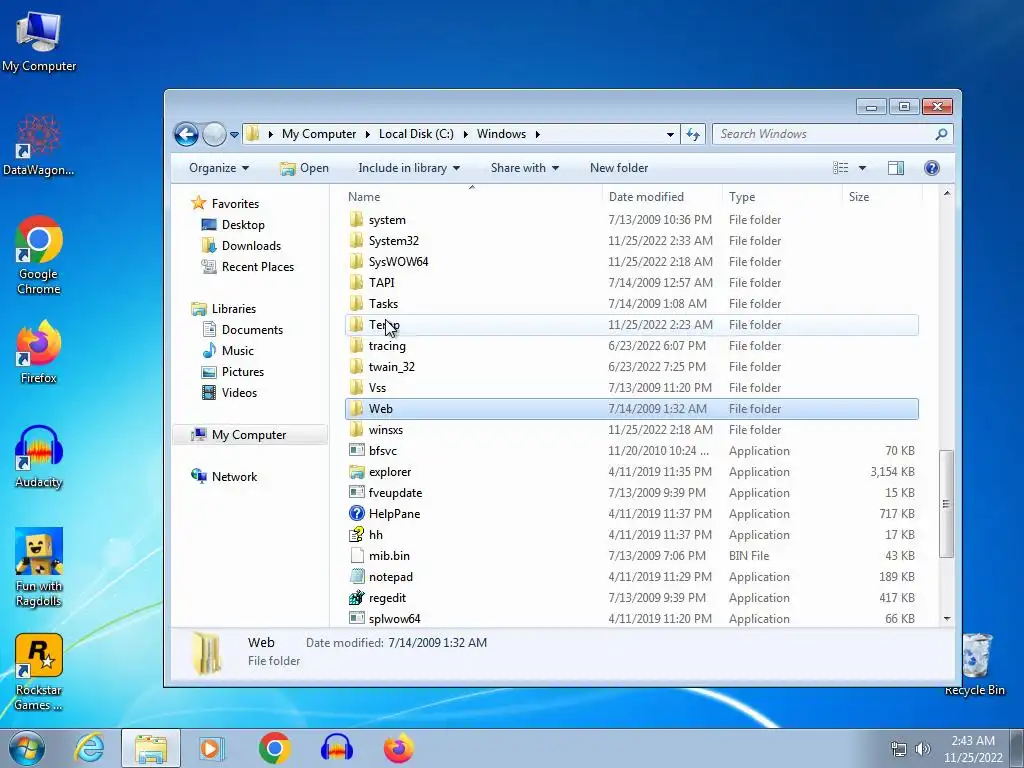Screen dimensions: 1024x768
Task: Open the Include in library menu
Action: [x=409, y=168]
